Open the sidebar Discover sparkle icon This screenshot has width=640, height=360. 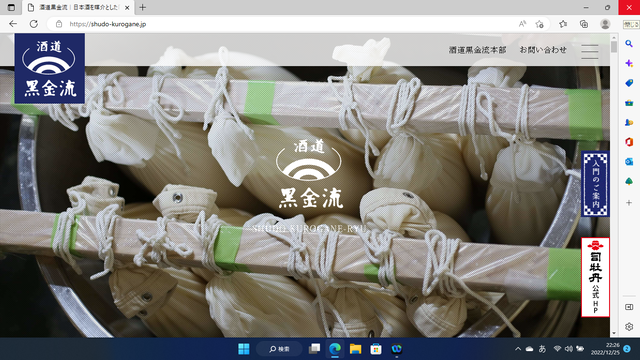click(629, 63)
